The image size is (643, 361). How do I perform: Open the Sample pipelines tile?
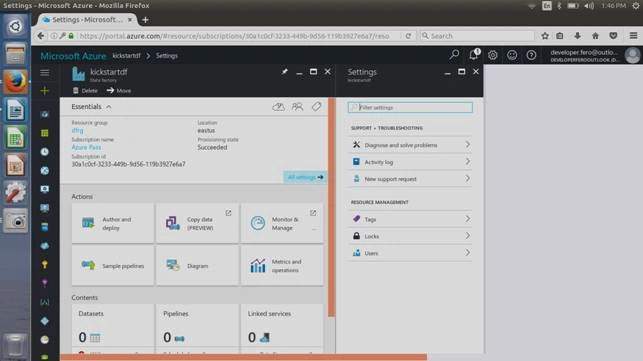113,266
